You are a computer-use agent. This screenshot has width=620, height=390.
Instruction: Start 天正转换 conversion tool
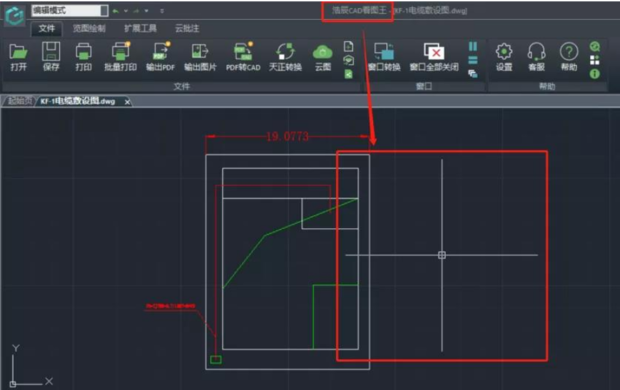285,57
